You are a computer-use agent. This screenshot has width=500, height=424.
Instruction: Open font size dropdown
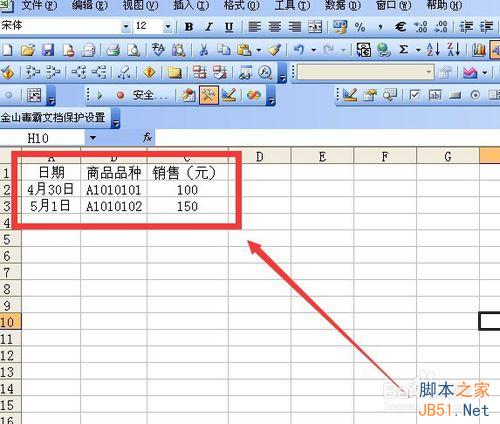(x=168, y=27)
